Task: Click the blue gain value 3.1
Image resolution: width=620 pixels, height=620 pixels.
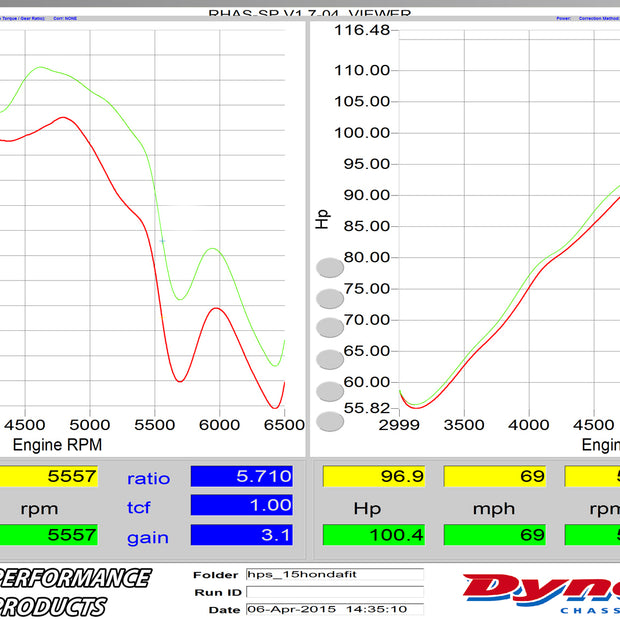Action: tap(242, 535)
